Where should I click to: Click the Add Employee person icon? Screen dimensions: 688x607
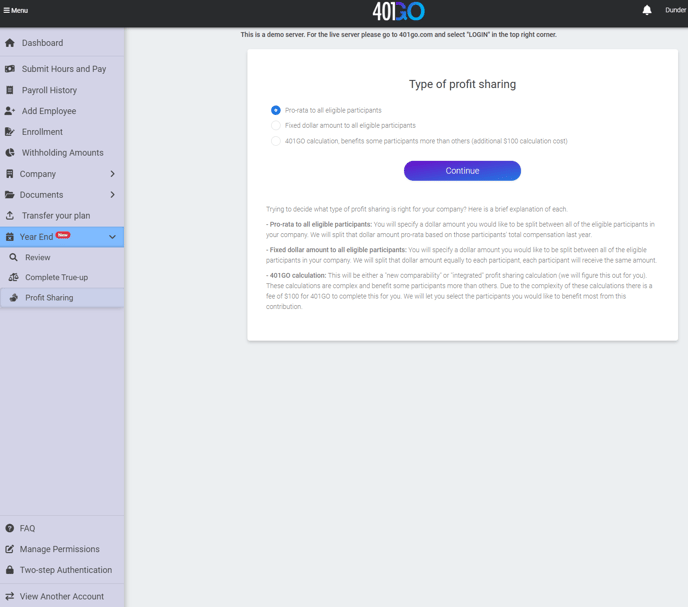pos(10,111)
